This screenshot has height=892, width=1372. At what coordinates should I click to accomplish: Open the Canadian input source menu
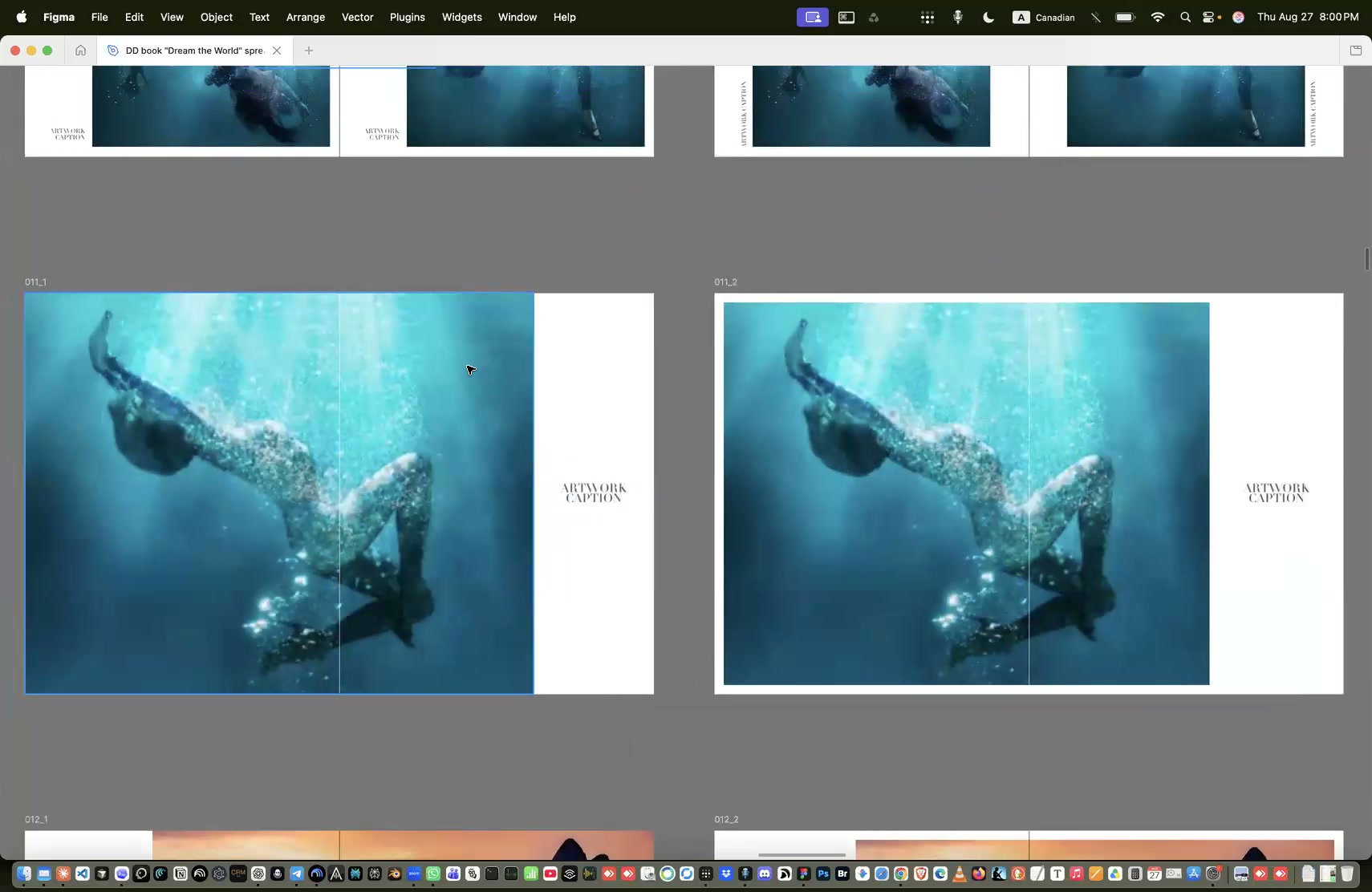[1044, 17]
